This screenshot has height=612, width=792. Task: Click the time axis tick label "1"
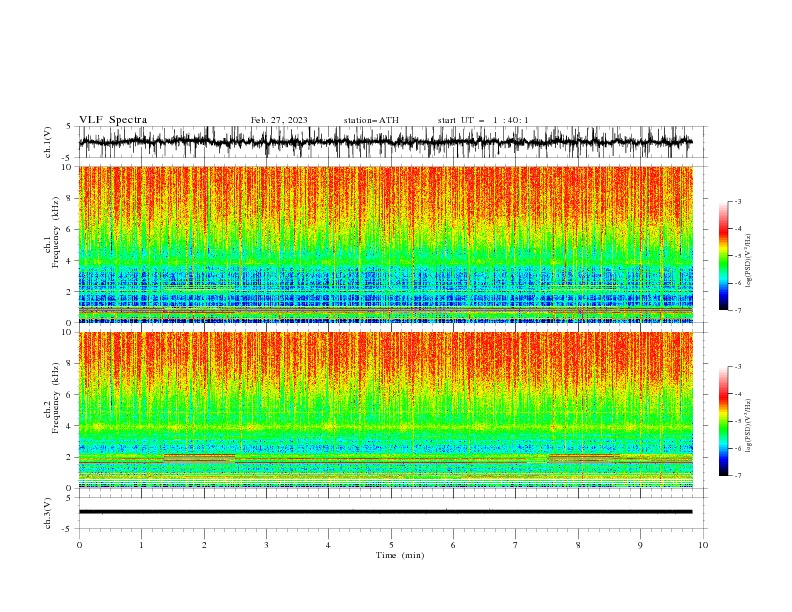point(141,545)
